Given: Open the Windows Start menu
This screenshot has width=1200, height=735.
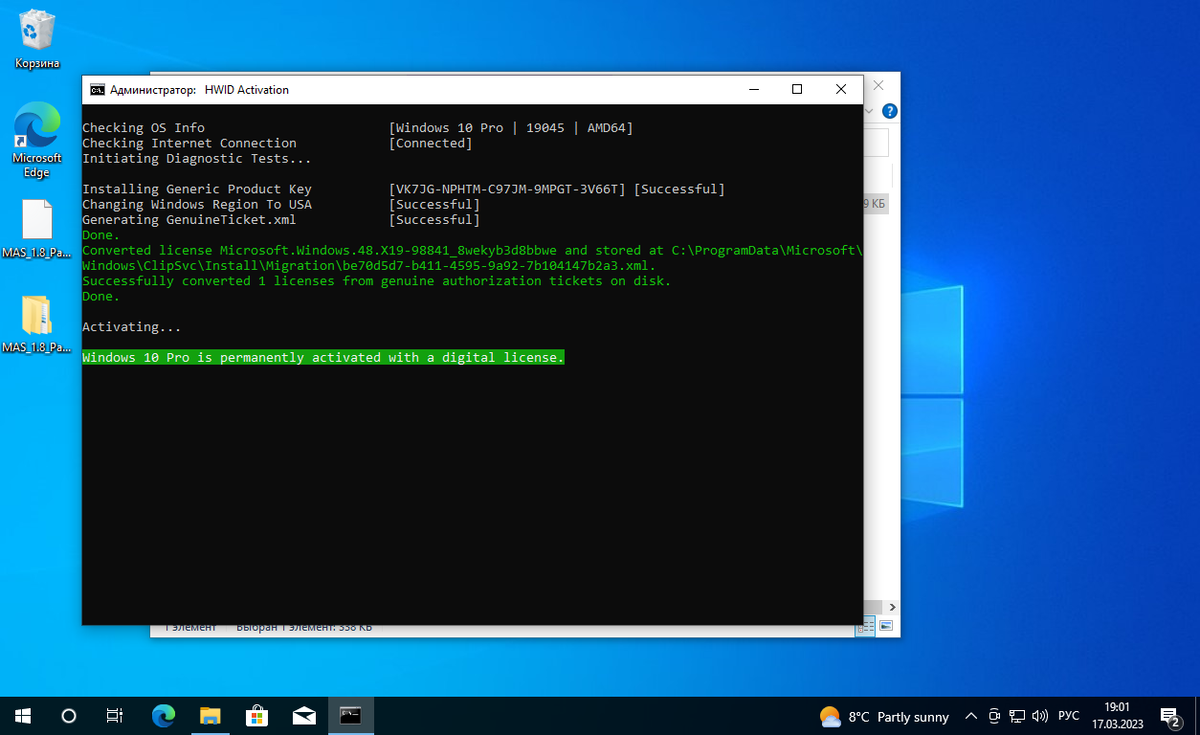Looking at the screenshot, I should point(23,716).
